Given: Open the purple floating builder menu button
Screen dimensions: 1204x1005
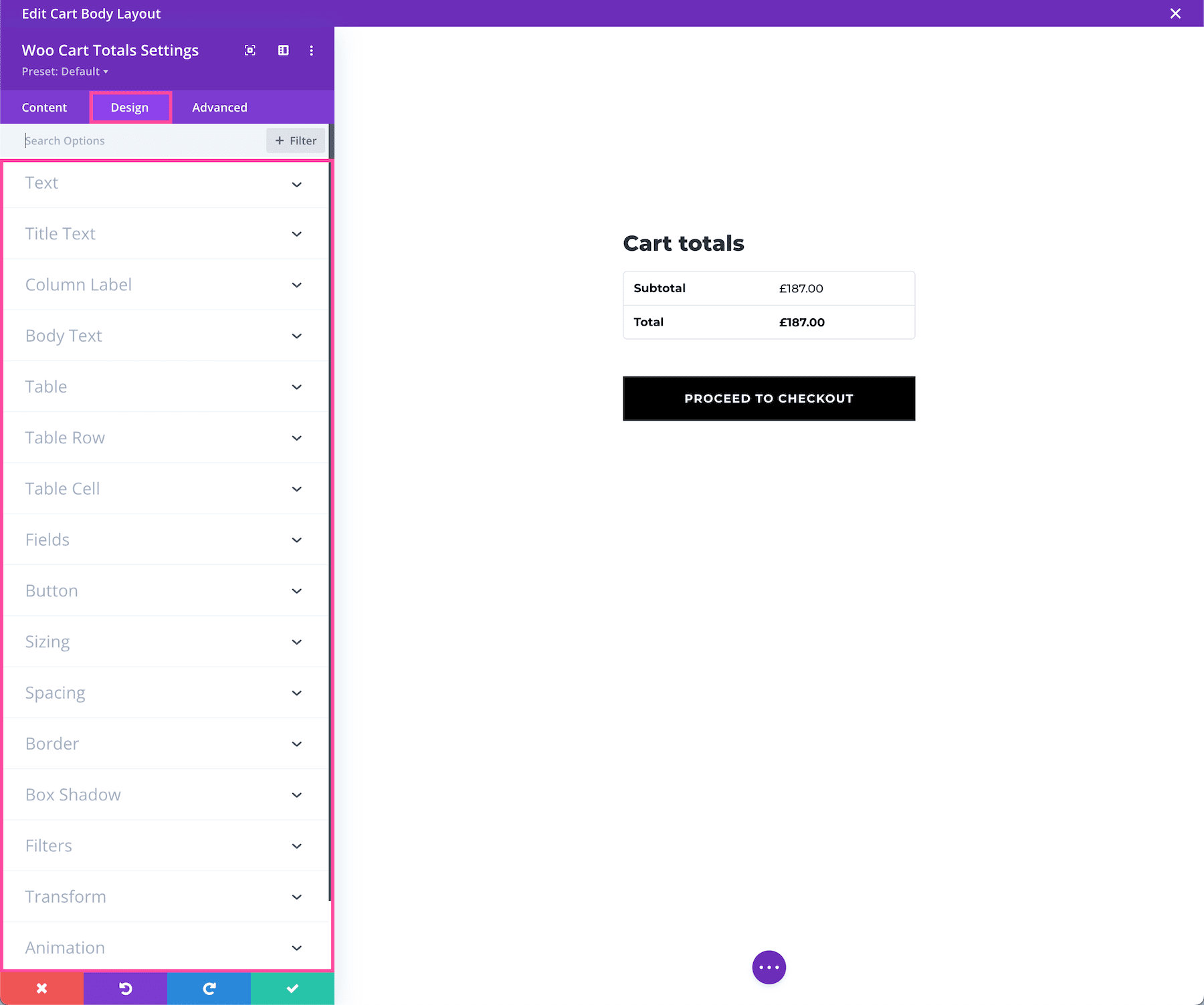Looking at the screenshot, I should click(x=769, y=967).
